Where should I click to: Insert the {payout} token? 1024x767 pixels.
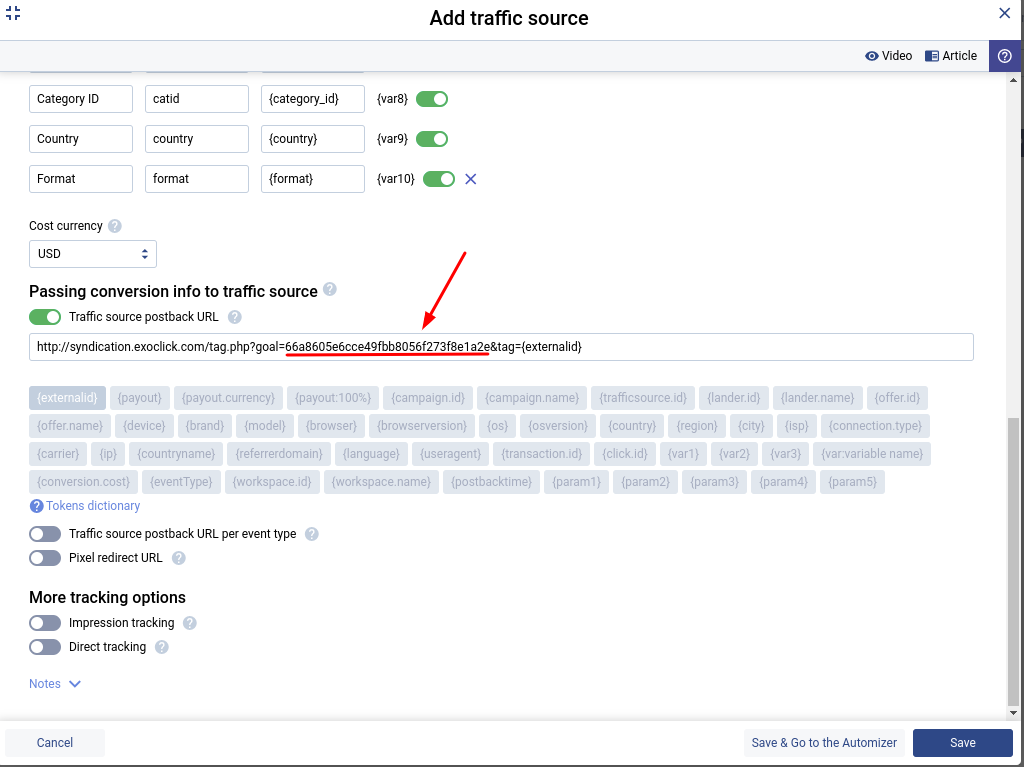139,398
